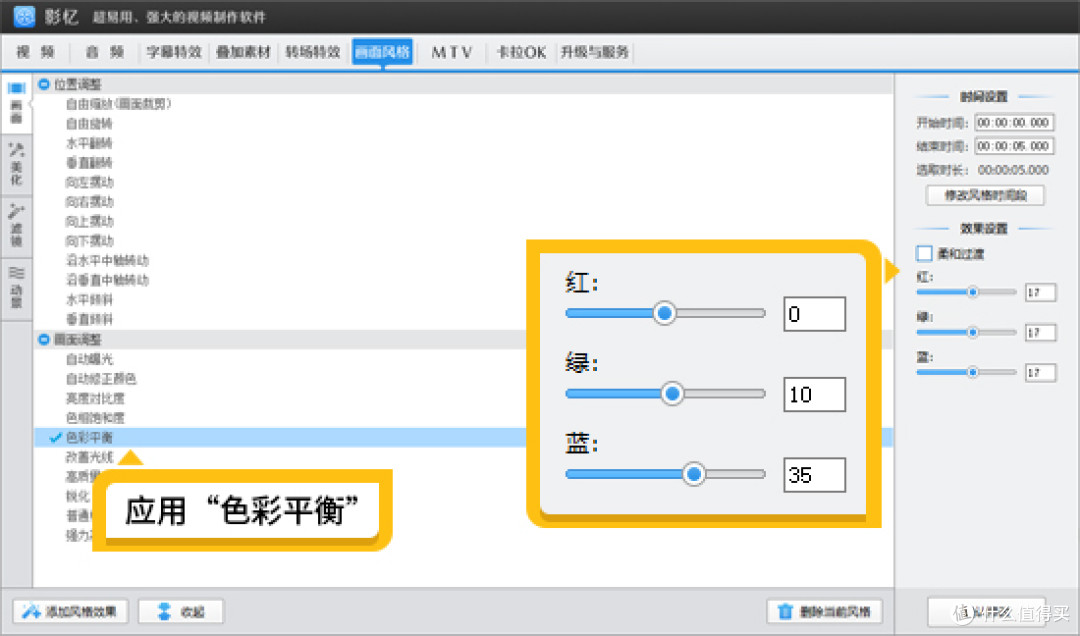Click the 红 value box
The height and width of the screenshot is (636, 1080).
click(1040, 292)
